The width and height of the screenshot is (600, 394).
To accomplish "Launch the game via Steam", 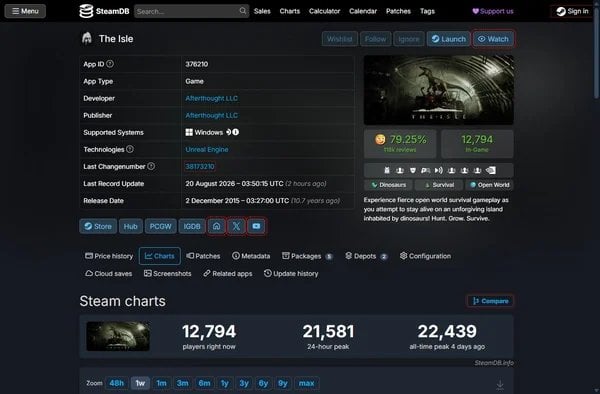I will point(448,39).
